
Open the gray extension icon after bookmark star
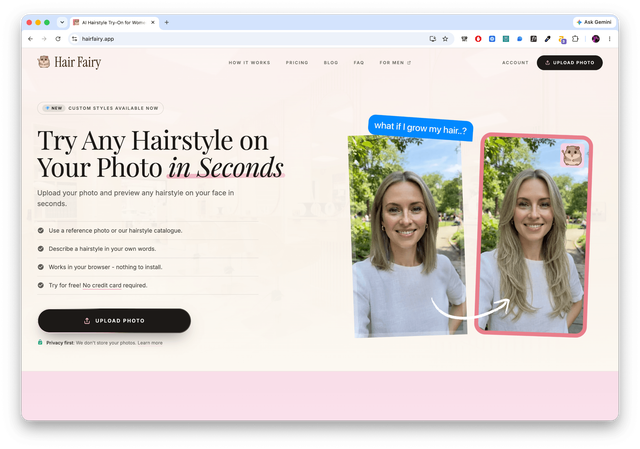[x=464, y=39]
